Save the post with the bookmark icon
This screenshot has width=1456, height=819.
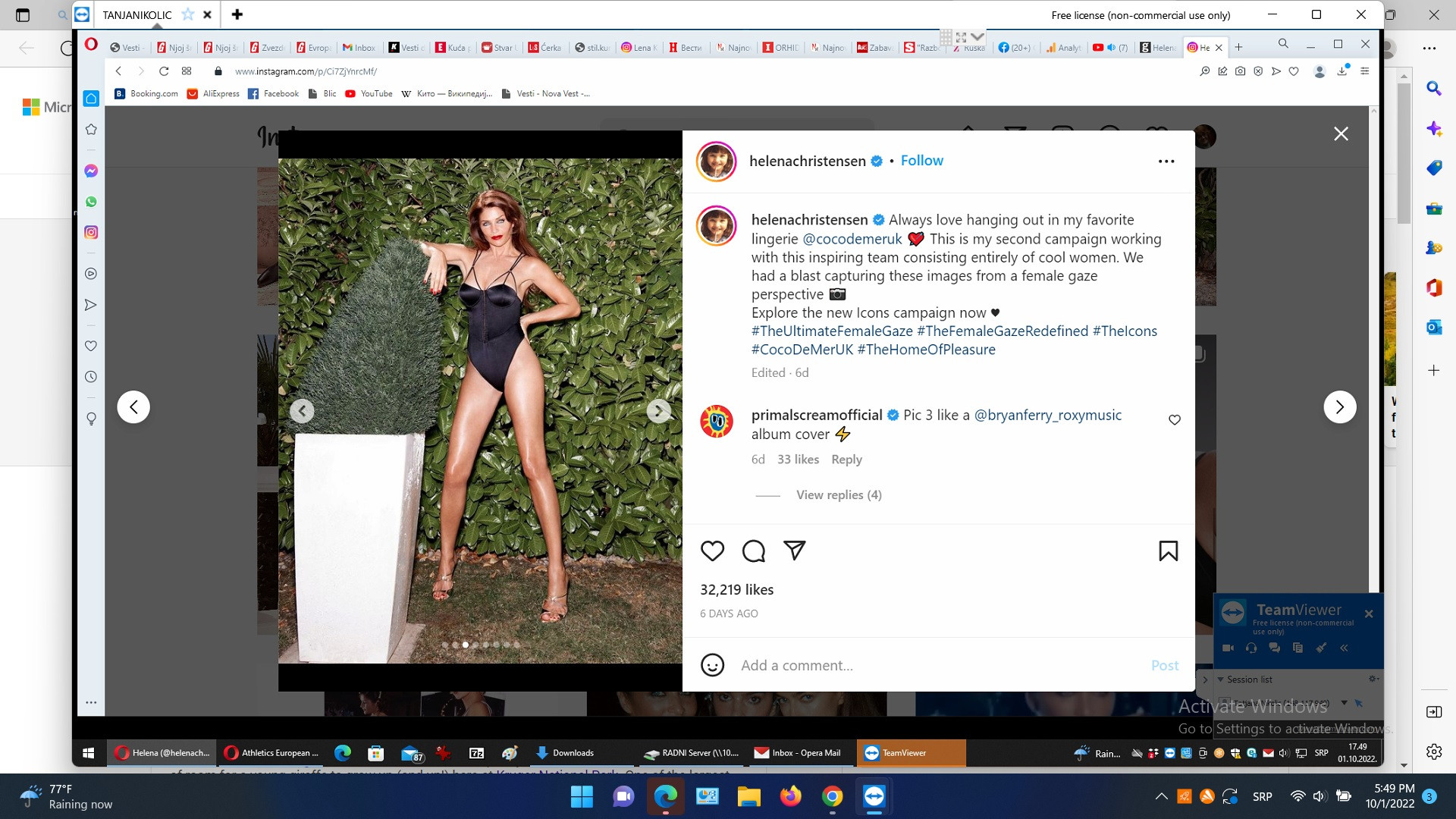[1168, 551]
